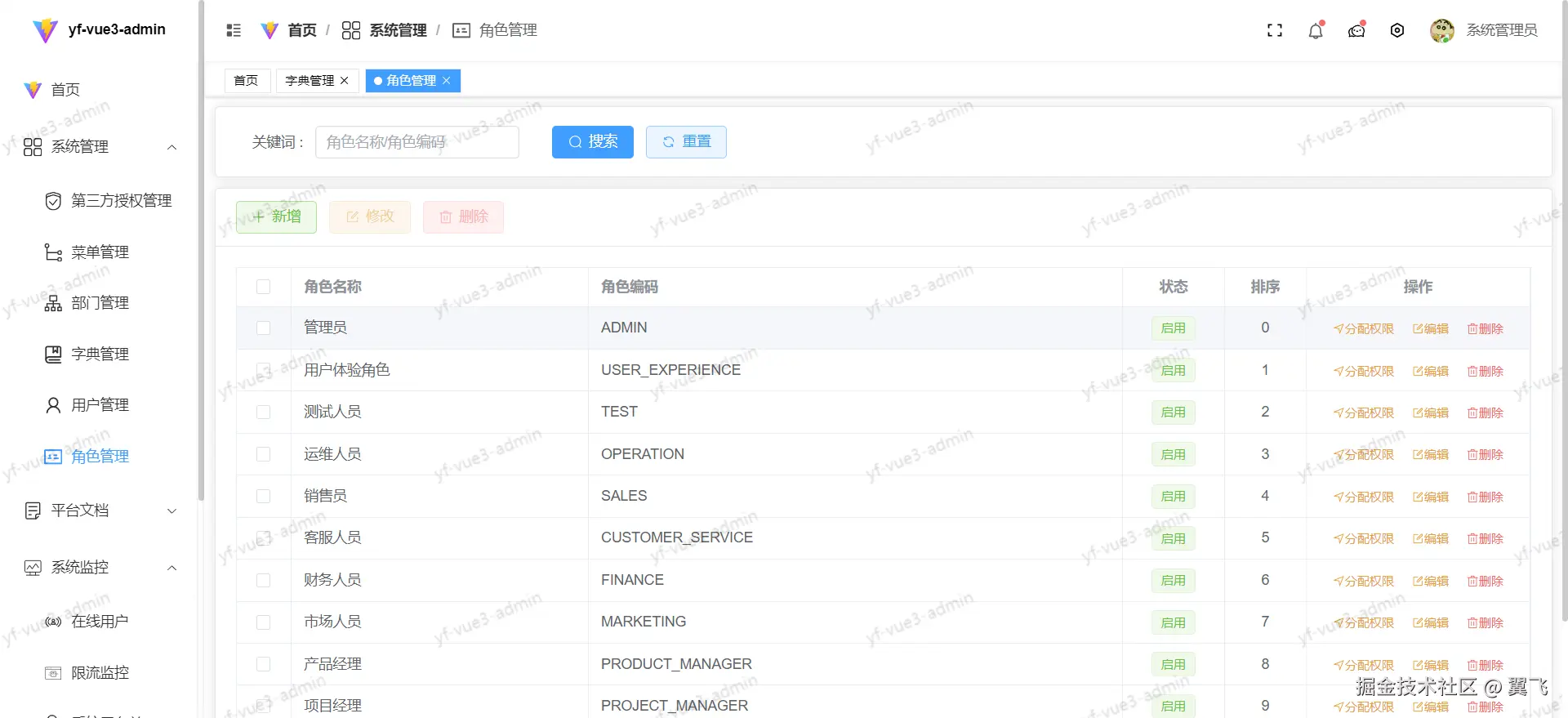Check the 管理员 row checkbox
This screenshot has height=718, width=1568.
[263, 328]
